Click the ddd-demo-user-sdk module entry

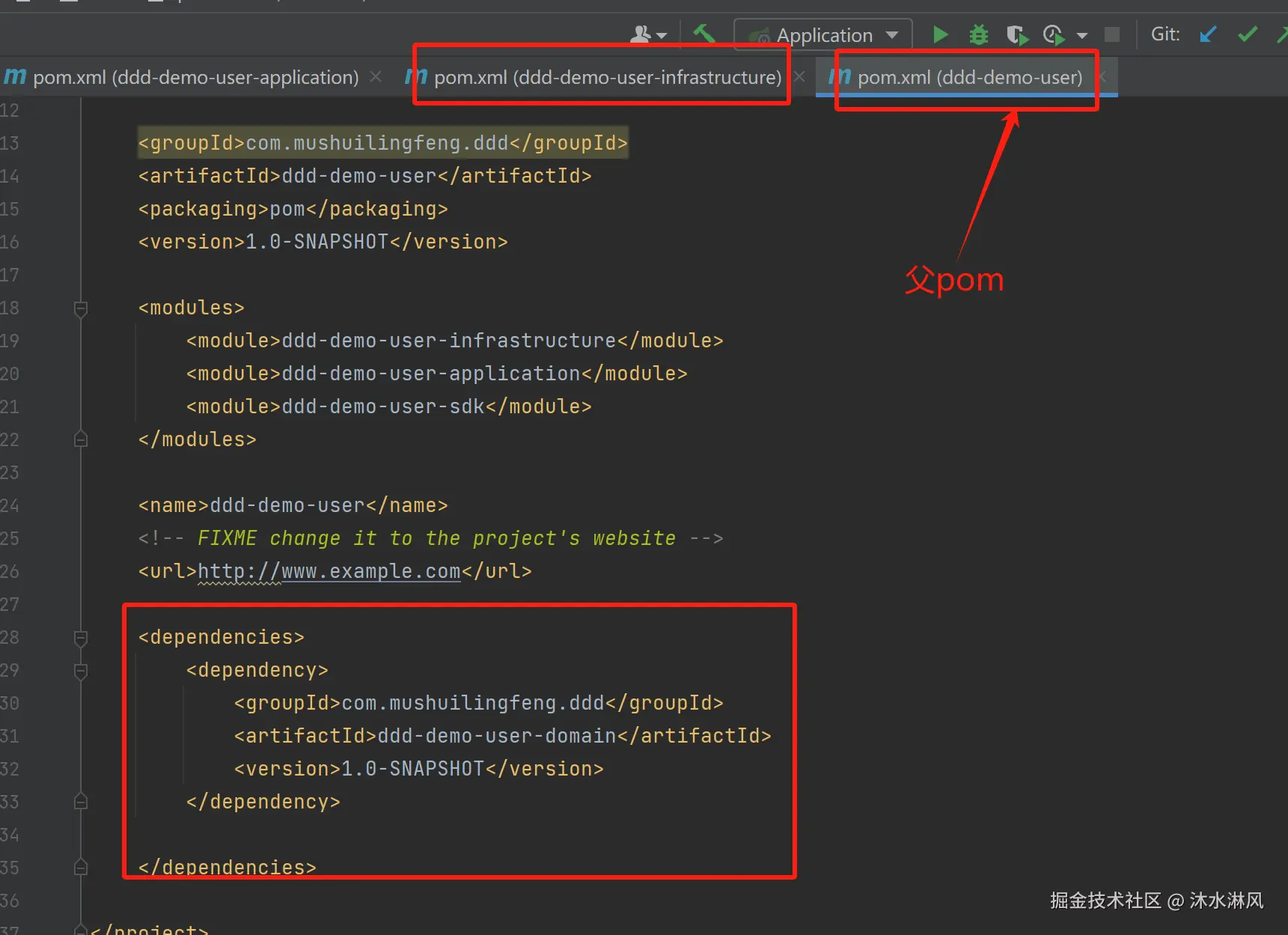pyautogui.click(x=389, y=406)
